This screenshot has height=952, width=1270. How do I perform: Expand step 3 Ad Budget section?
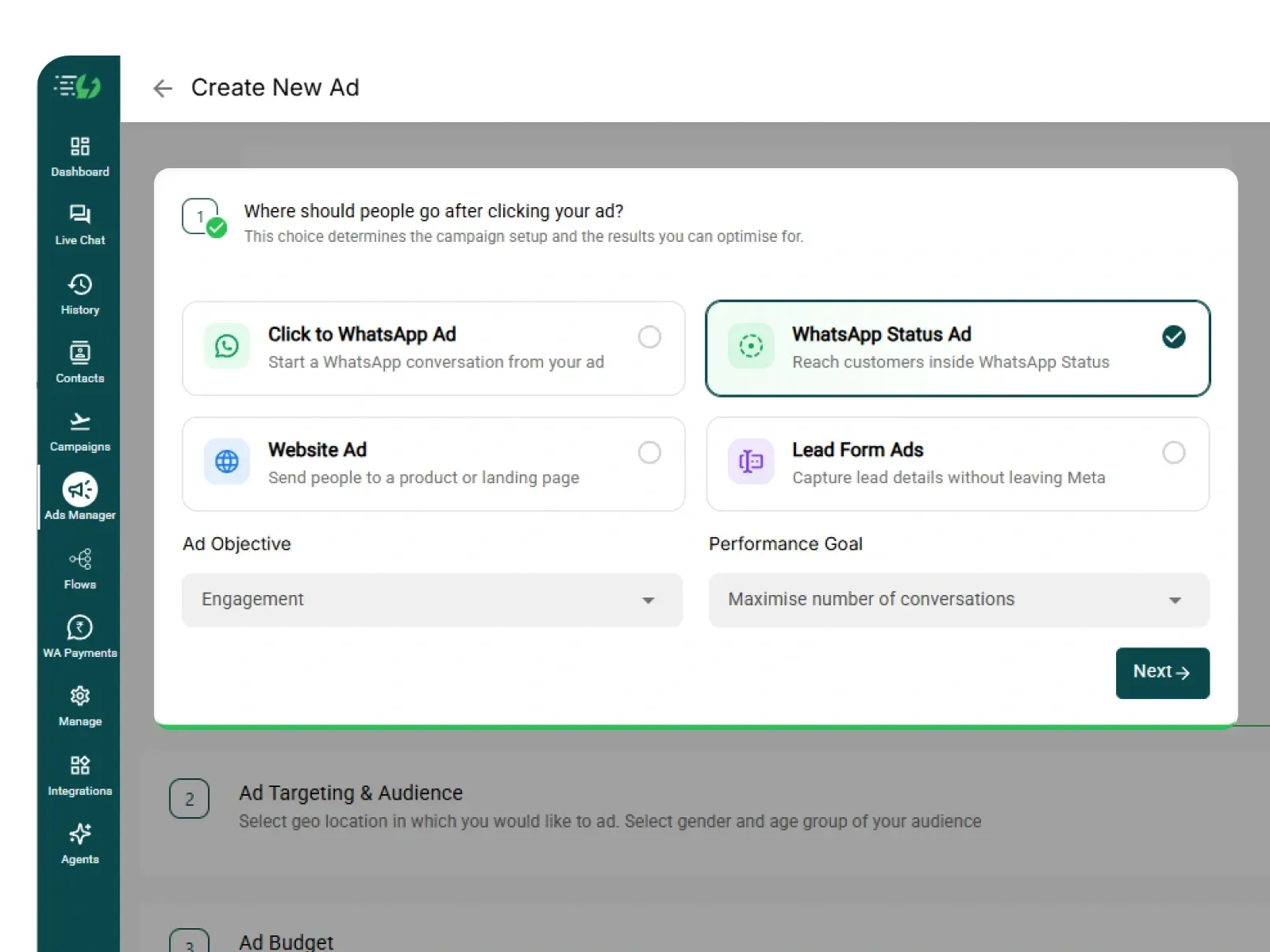point(705,928)
